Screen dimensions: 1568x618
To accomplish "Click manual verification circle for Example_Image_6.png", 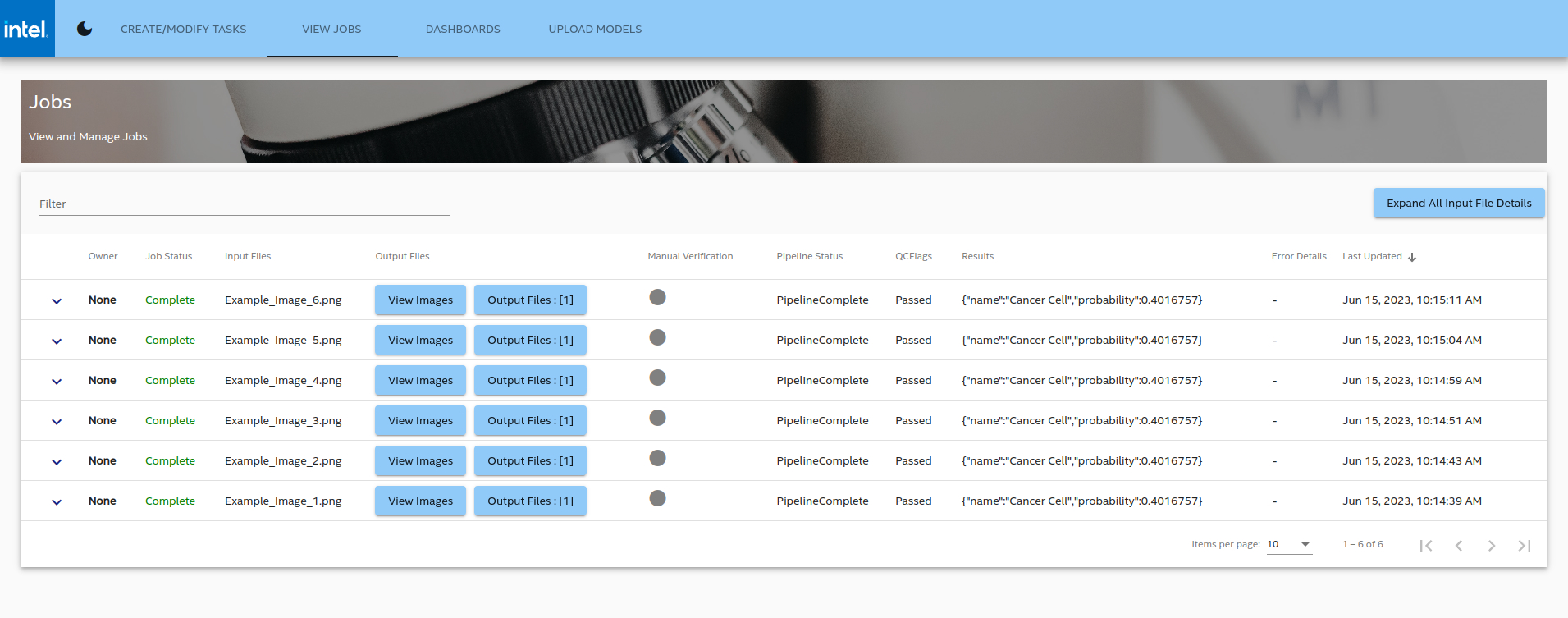I will click(x=657, y=297).
